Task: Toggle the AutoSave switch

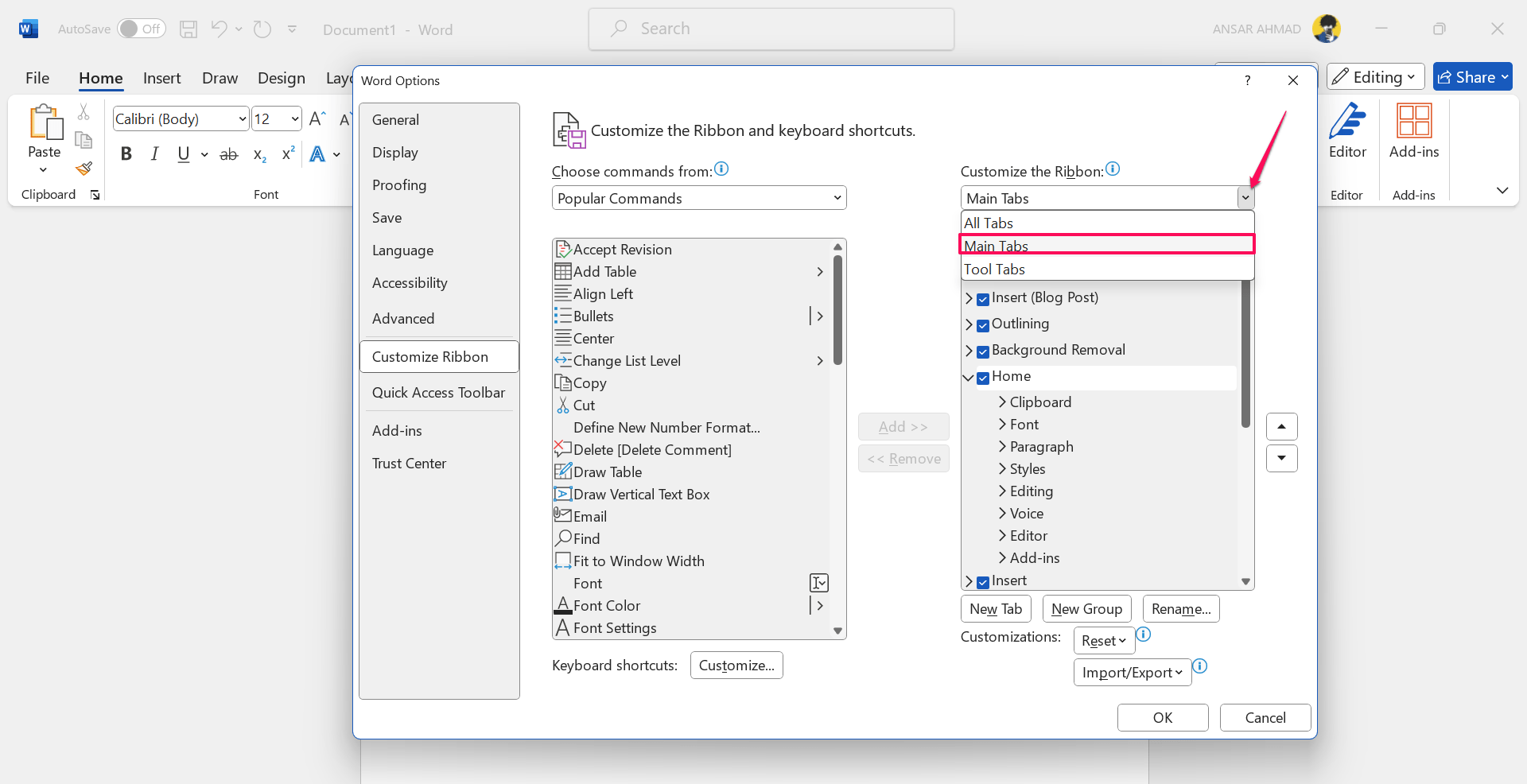Action: tap(142, 29)
